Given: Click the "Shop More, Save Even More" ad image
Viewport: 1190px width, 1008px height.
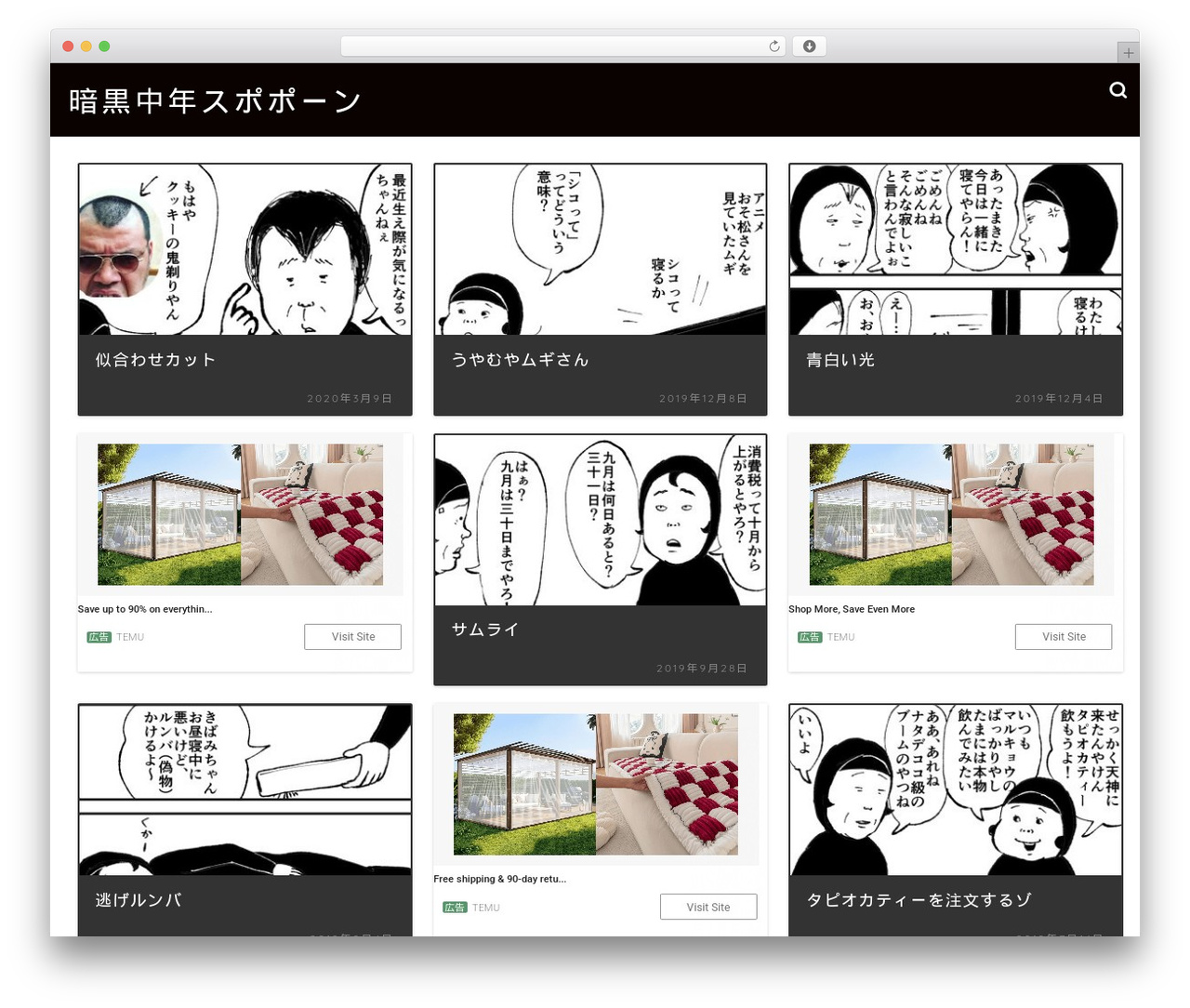Looking at the screenshot, I should coord(952,514).
